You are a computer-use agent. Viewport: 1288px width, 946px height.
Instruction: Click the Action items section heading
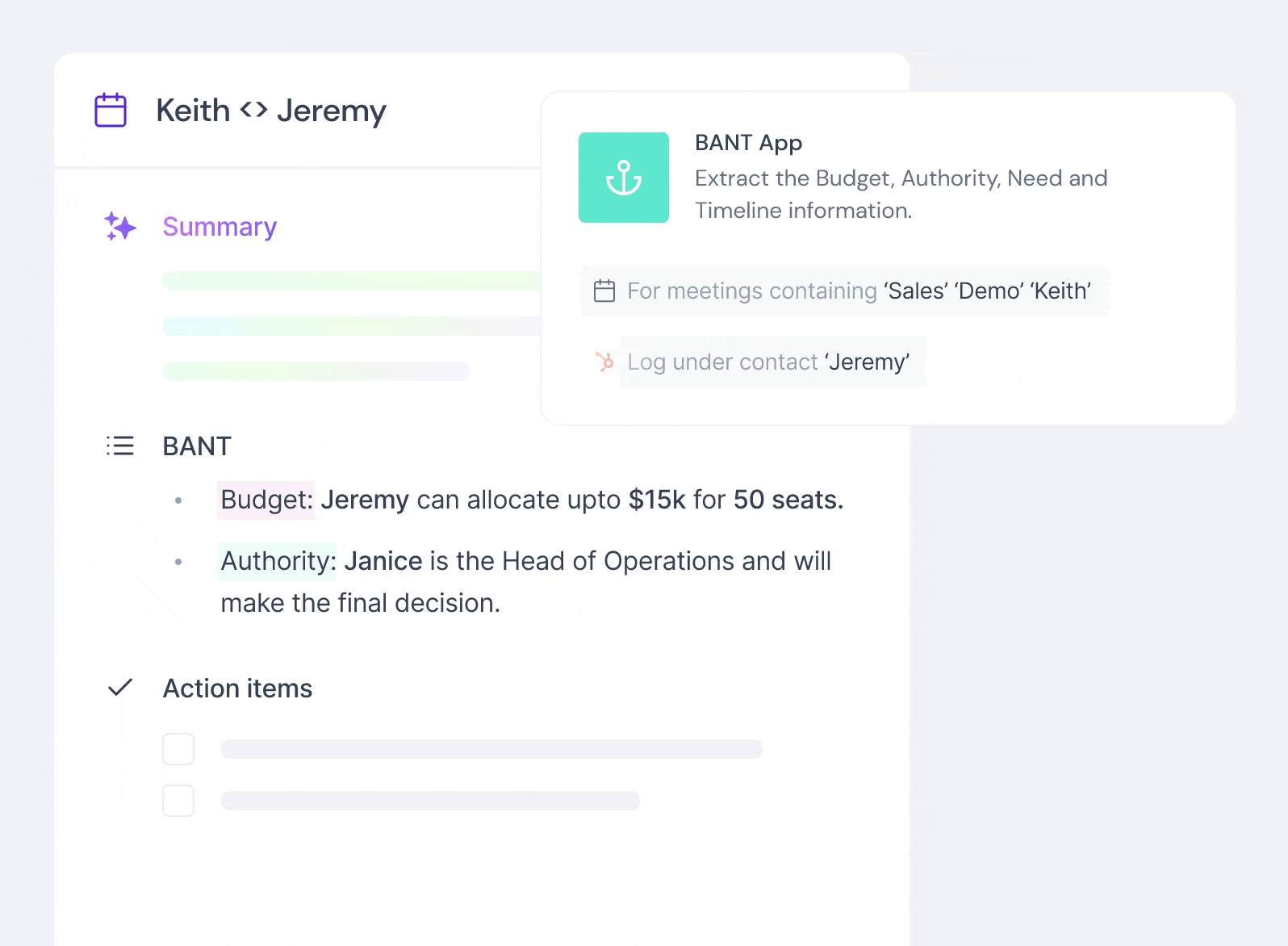pyautogui.click(x=237, y=689)
